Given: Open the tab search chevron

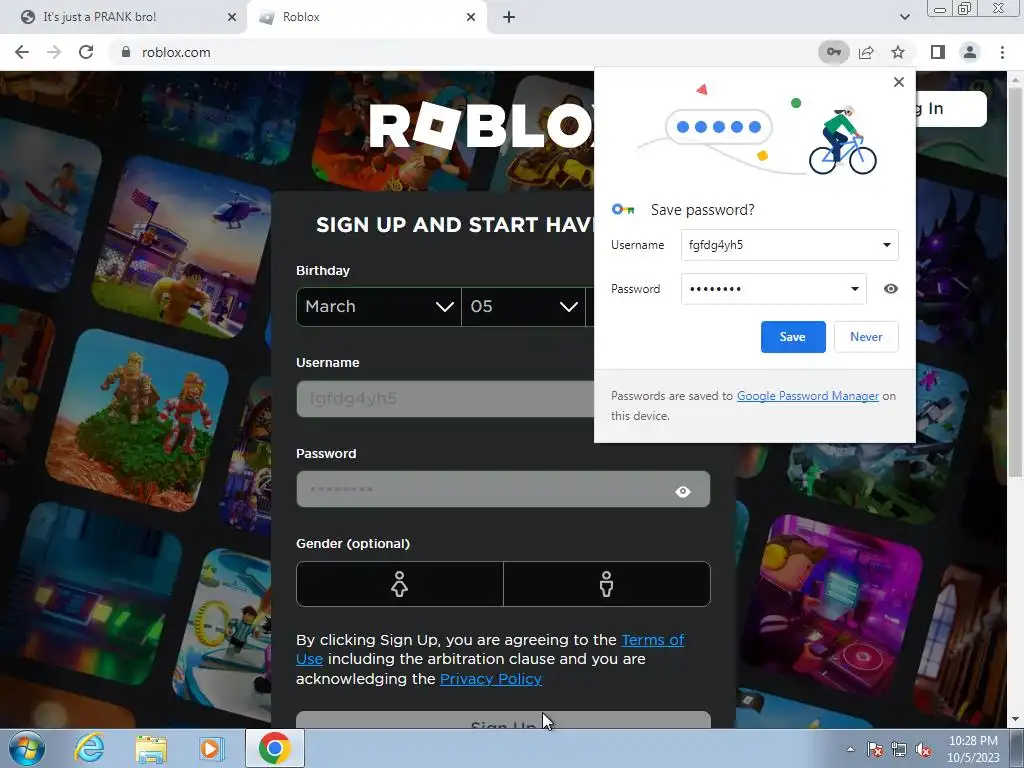Looking at the screenshot, I should coord(904,17).
